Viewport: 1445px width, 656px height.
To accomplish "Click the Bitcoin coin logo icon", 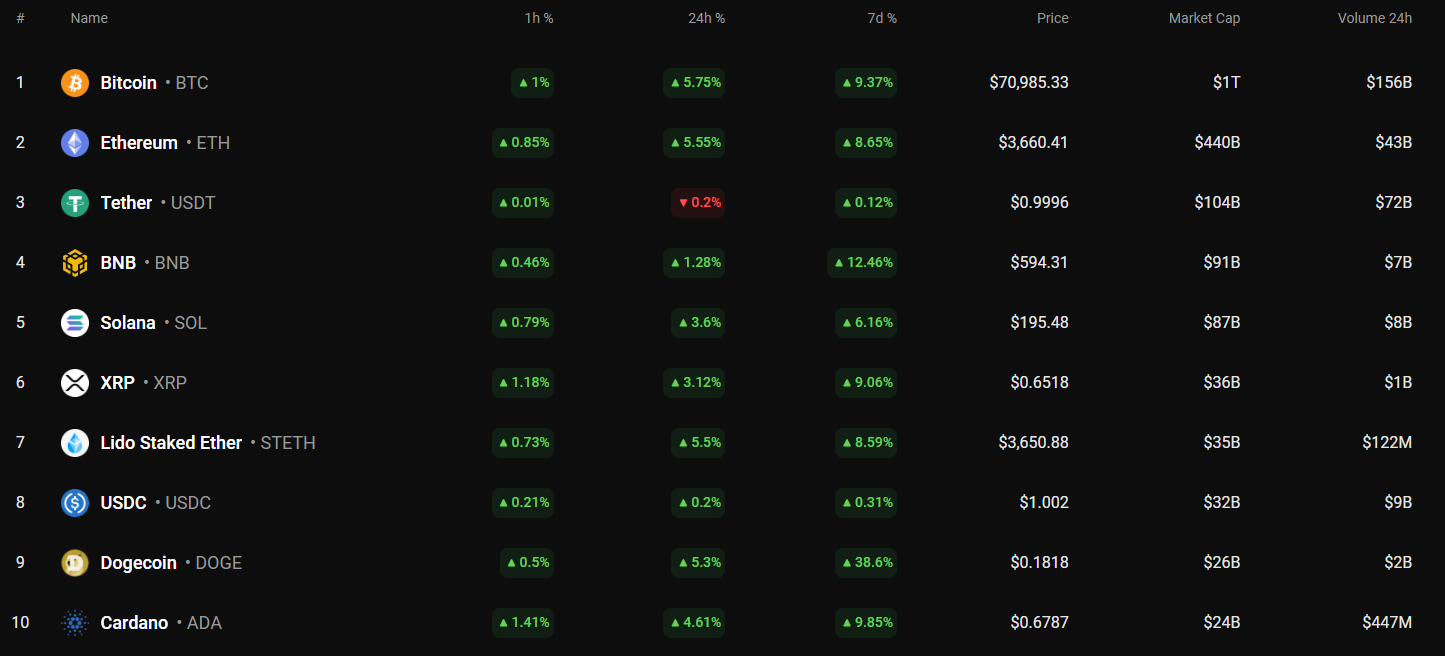I will point(75,83).
